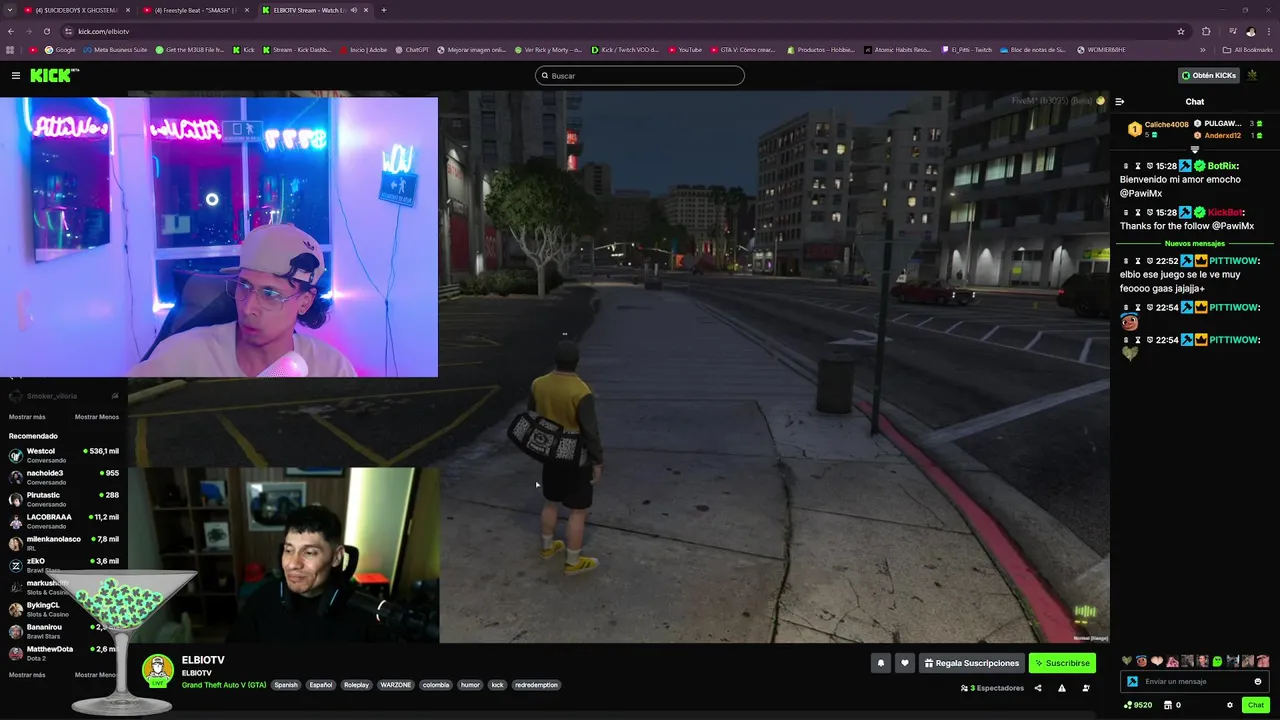Open channel points balance 9520
Viewport: 1280px width, 720px height.
1138,705
